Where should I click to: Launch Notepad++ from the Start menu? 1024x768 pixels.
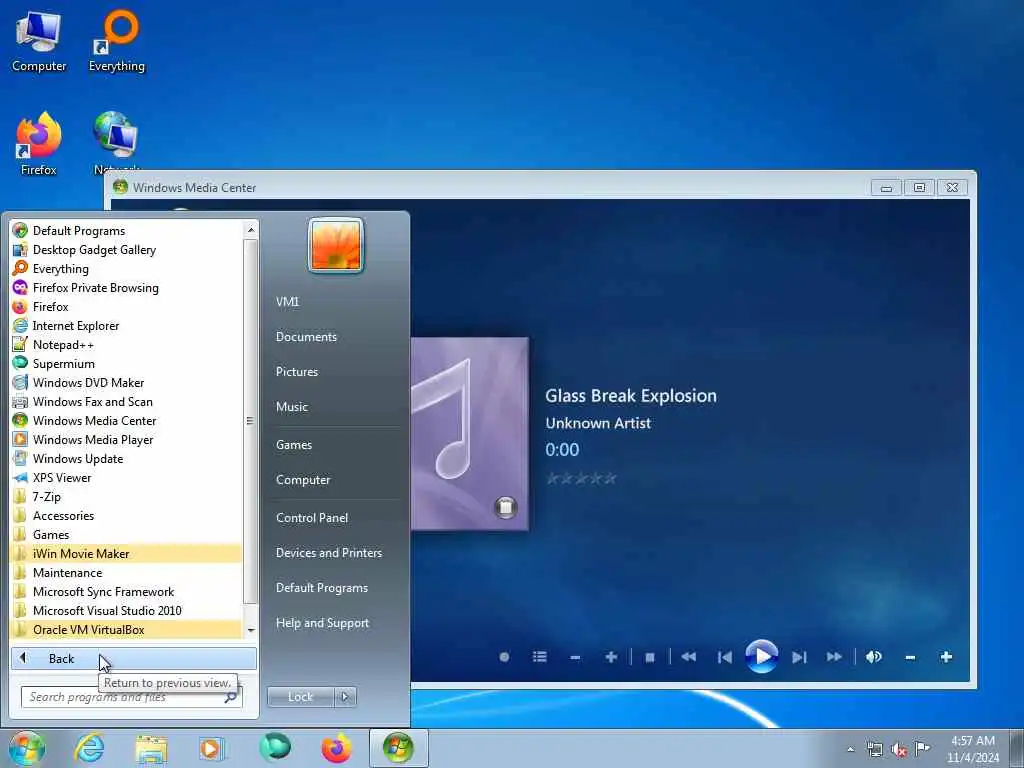(x=127, y=344)
